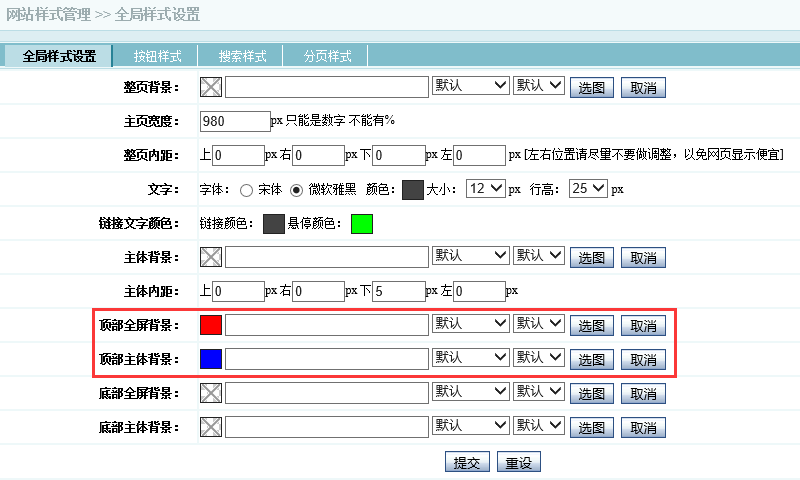Switch to the 分页样式 tab
The width and height of the screenshot is (800, 480).
pyautogui.click(x=327, y=56)
